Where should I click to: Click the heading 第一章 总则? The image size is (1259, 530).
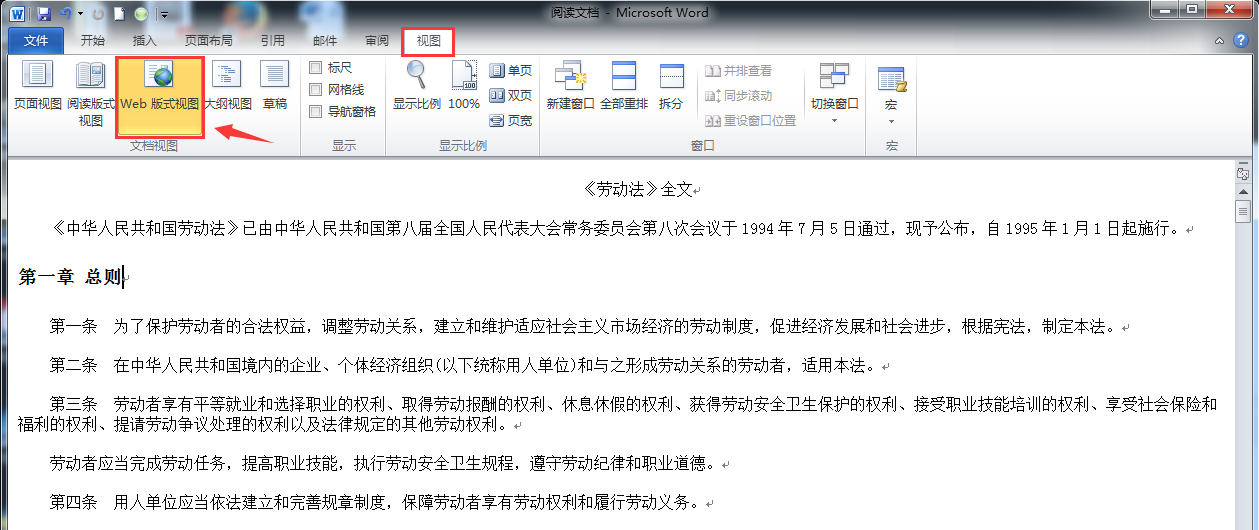70,277
